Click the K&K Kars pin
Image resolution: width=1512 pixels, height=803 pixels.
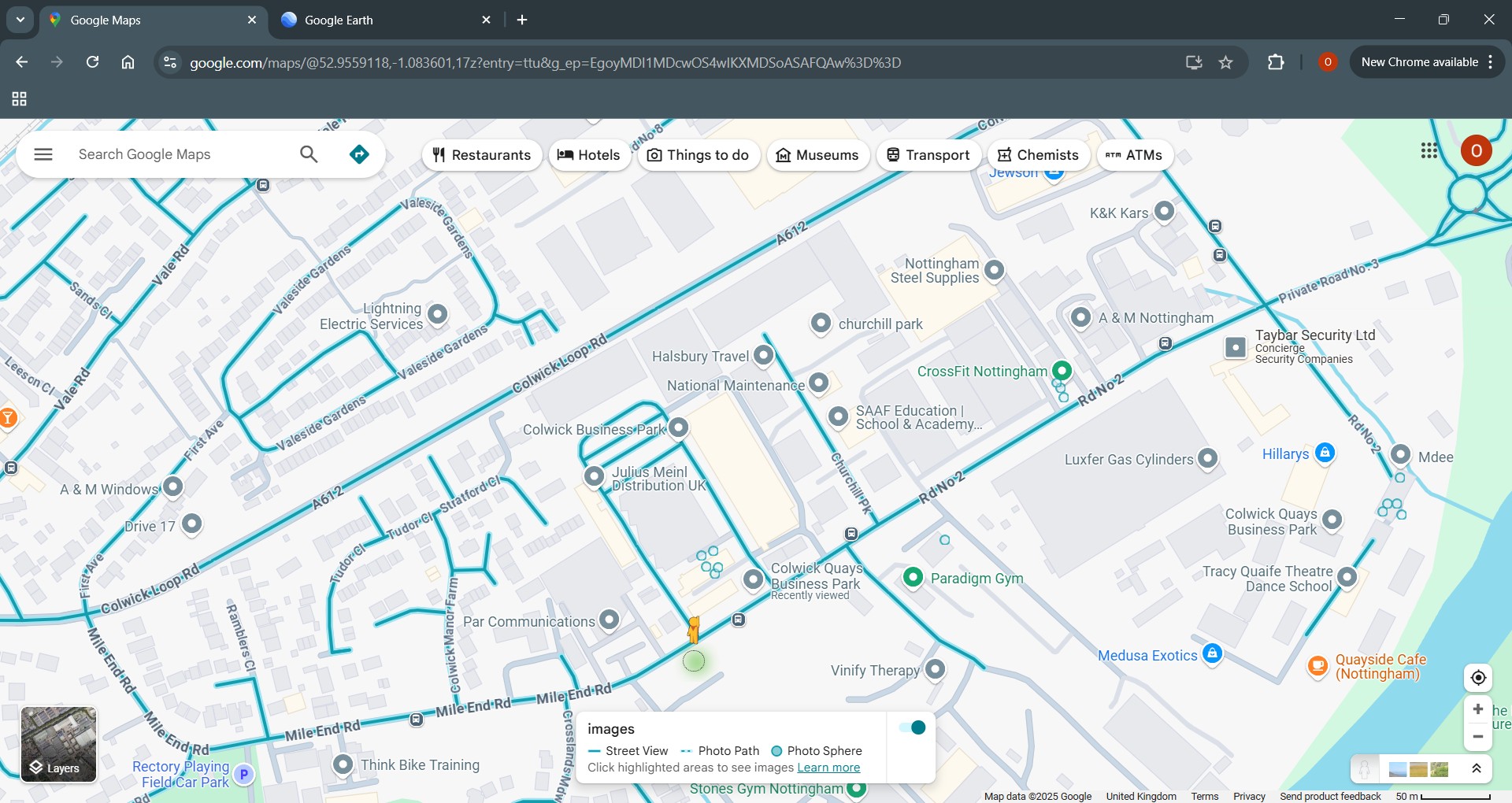click(x=1165, y=211)
